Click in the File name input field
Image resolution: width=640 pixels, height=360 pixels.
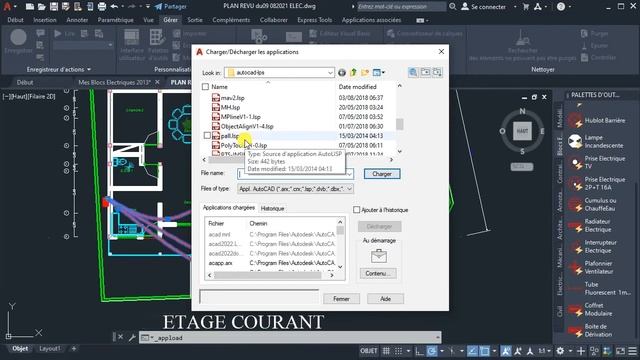pyautogui.click(x=292, y=174)
